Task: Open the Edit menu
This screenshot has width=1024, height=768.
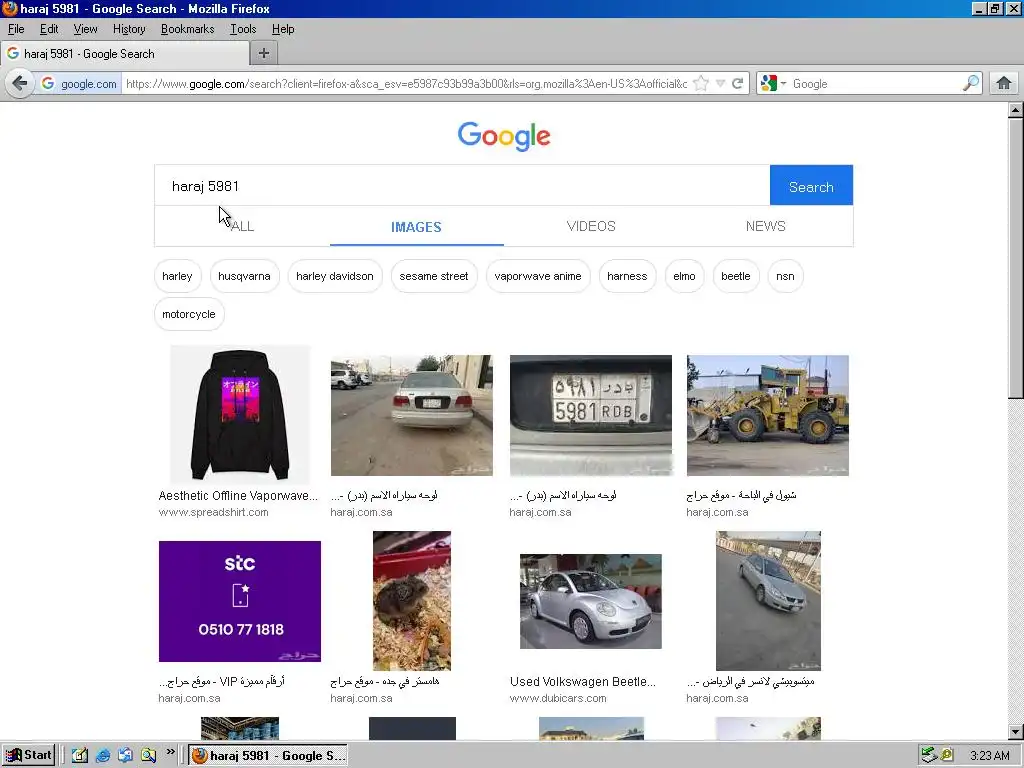Action: [49, 29]
